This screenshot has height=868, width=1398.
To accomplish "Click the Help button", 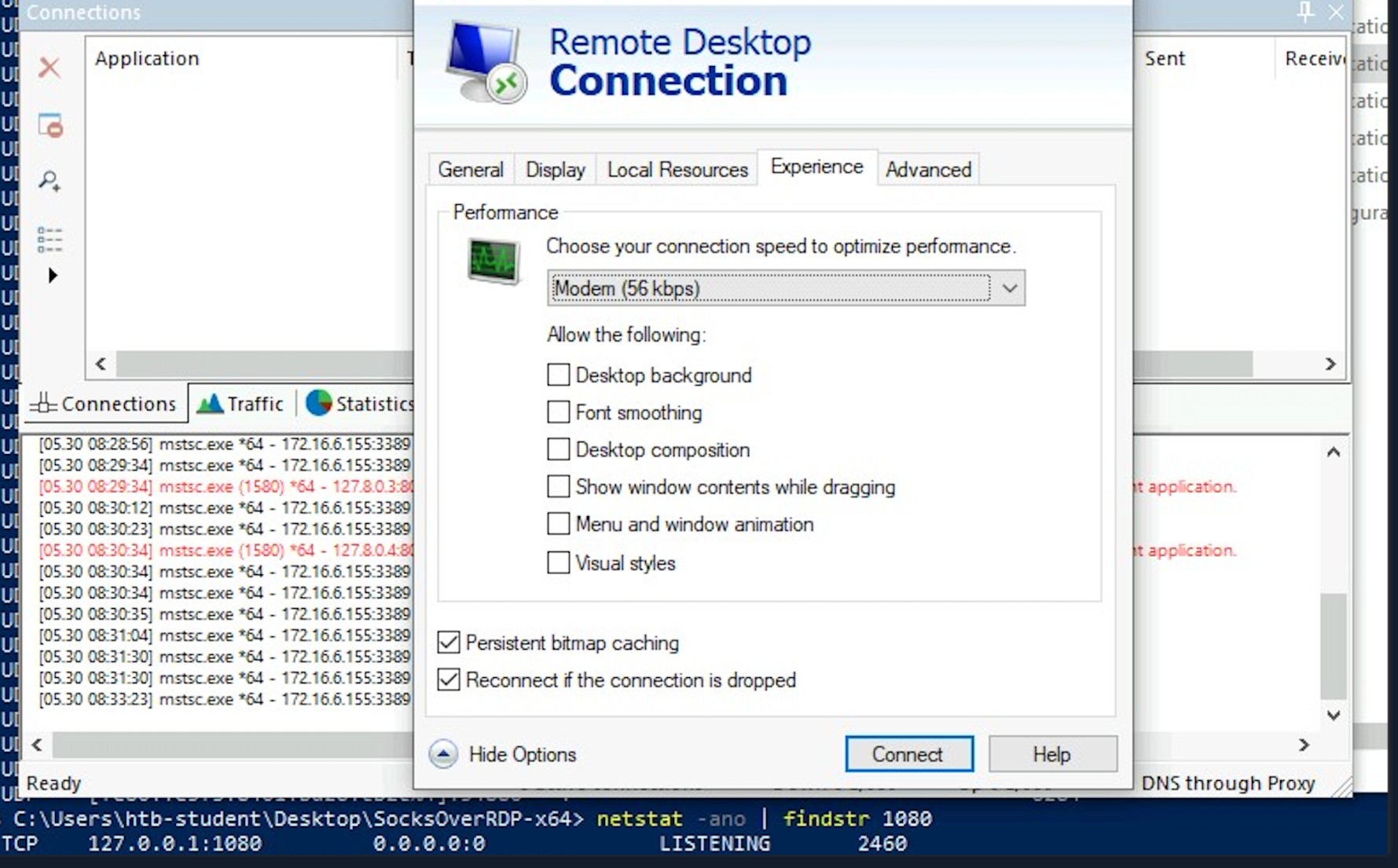I will point(1052,754).
